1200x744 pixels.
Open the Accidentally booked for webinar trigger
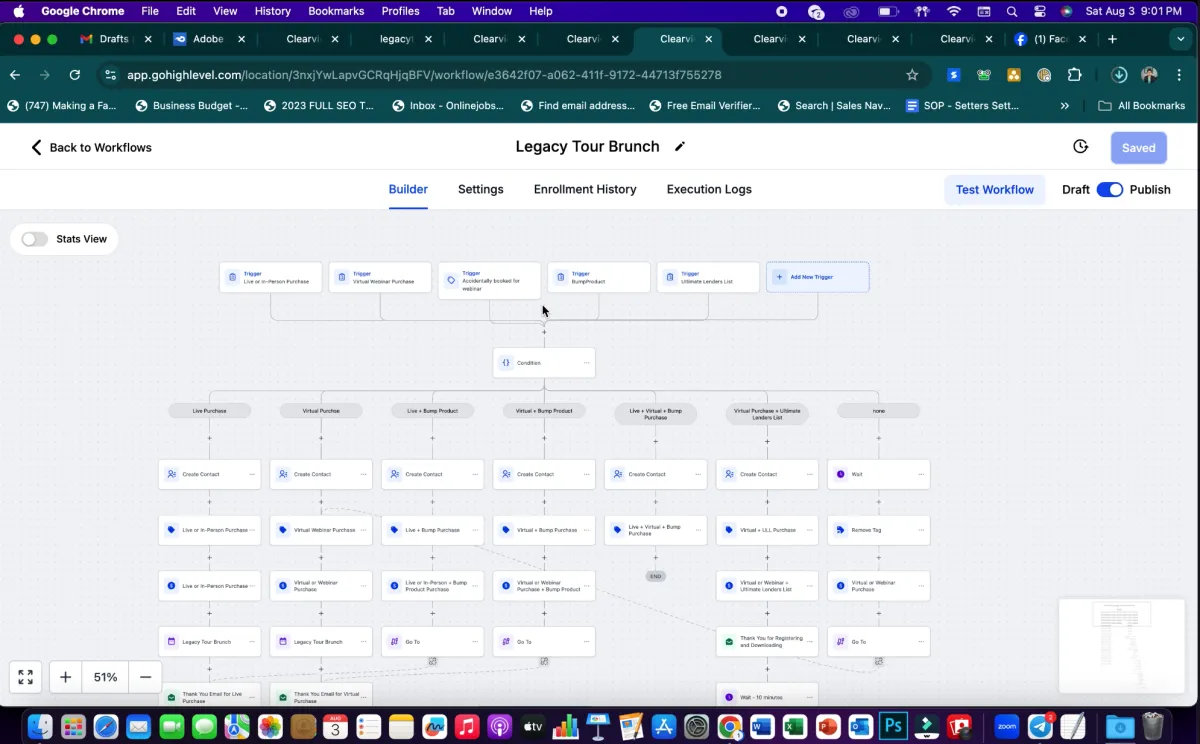[x=489, y=280]
